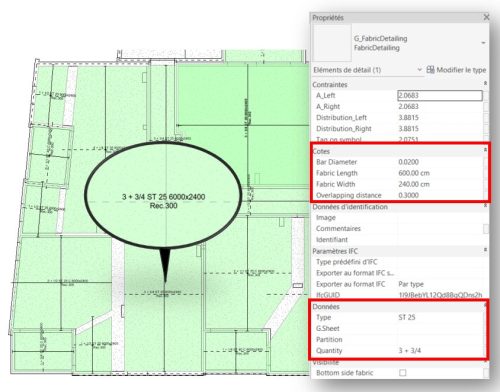500x392 pixels.
Task: Click the Modifier le type icon
Action: pyautogui.click(x=430, y=70)
